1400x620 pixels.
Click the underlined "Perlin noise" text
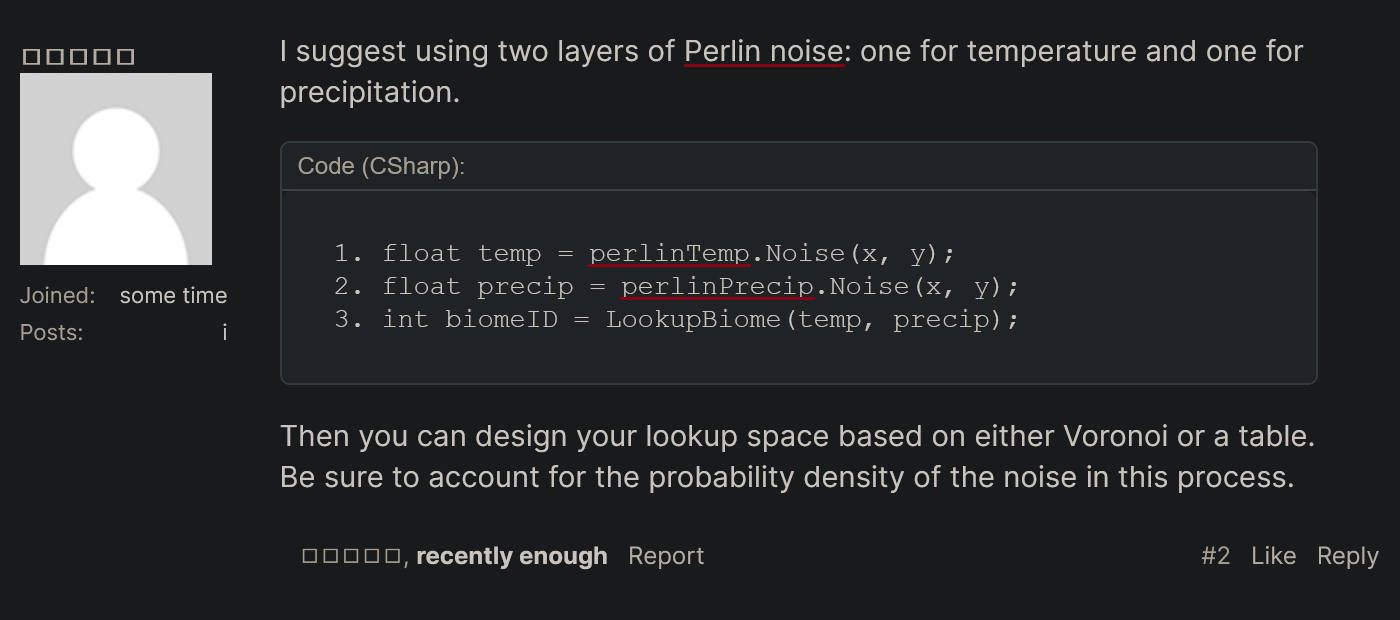pos(765,51)
